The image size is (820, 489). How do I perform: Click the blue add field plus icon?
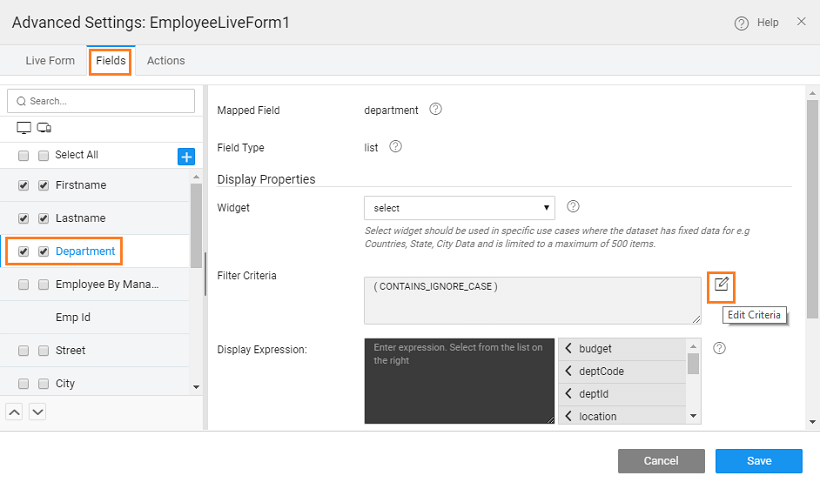pyautogui.click(x=186, y=156)
